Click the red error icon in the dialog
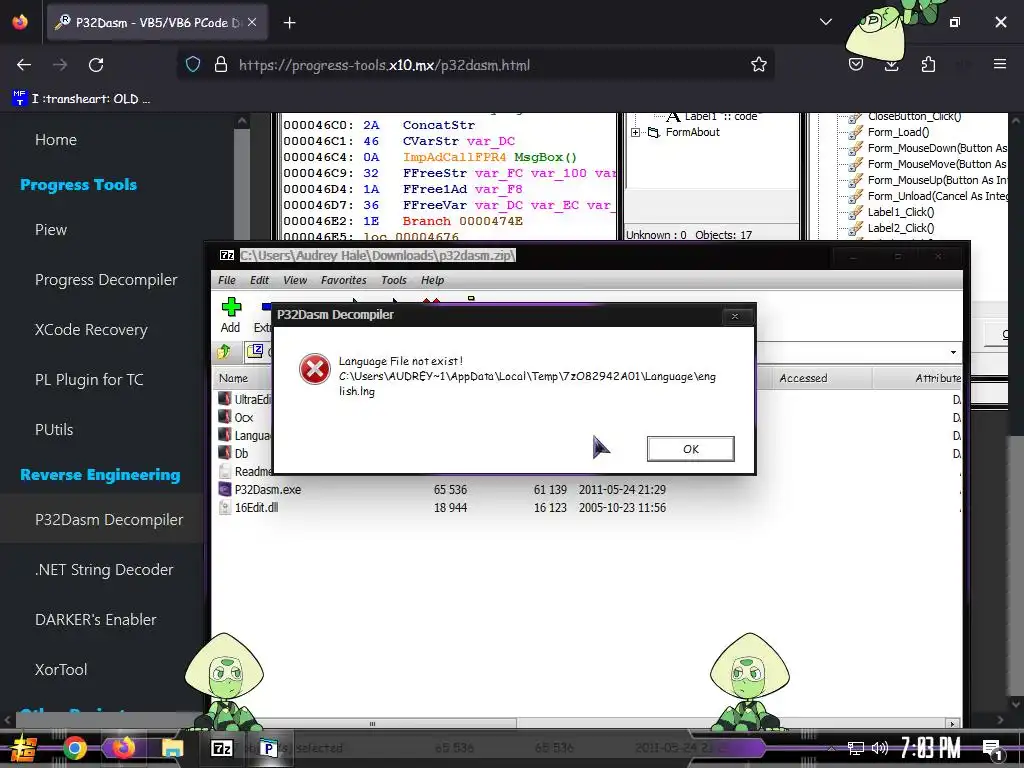The height and width of the screenshot is (768, 1024). point(315,370)
